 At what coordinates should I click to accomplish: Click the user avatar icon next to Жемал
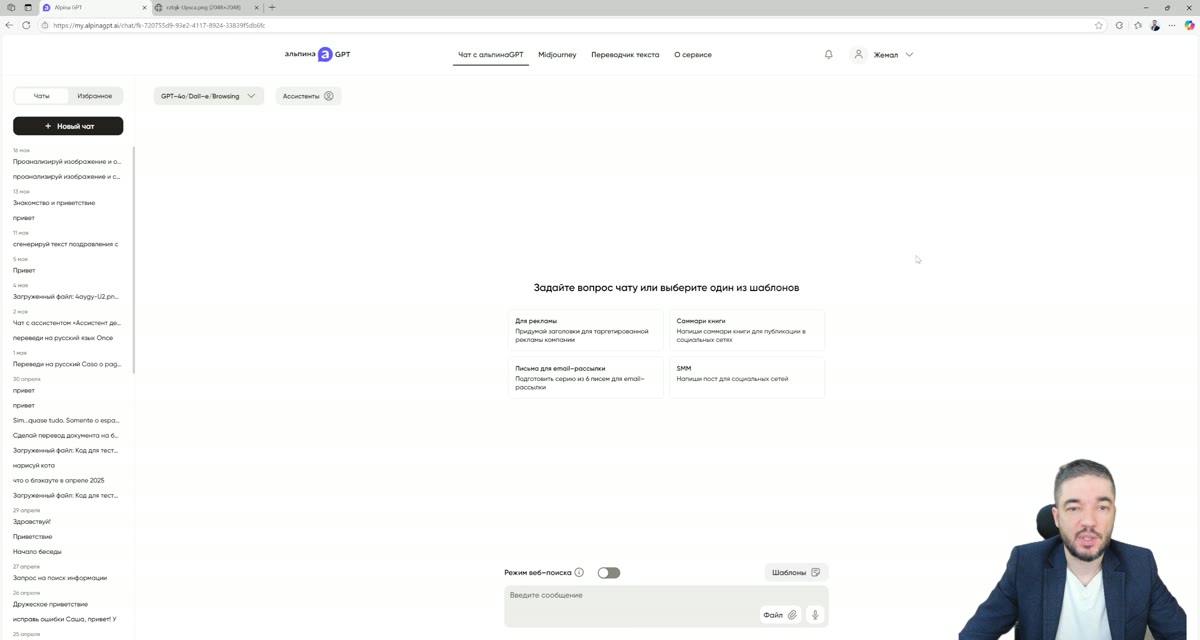(x=858, y=55)
